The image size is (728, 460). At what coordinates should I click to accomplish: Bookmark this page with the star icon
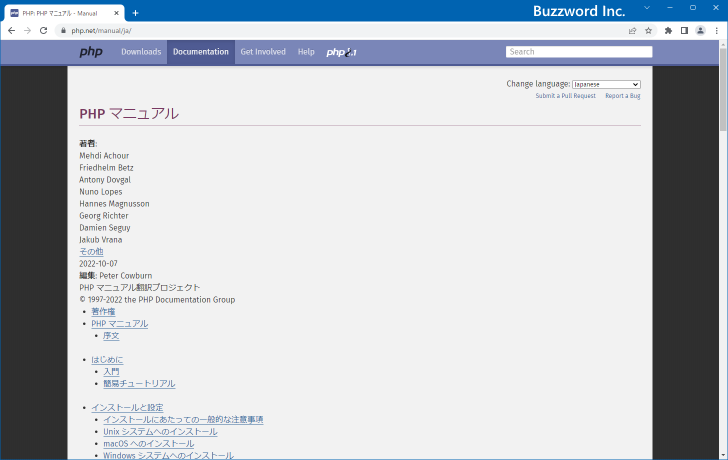click(649, 31)
